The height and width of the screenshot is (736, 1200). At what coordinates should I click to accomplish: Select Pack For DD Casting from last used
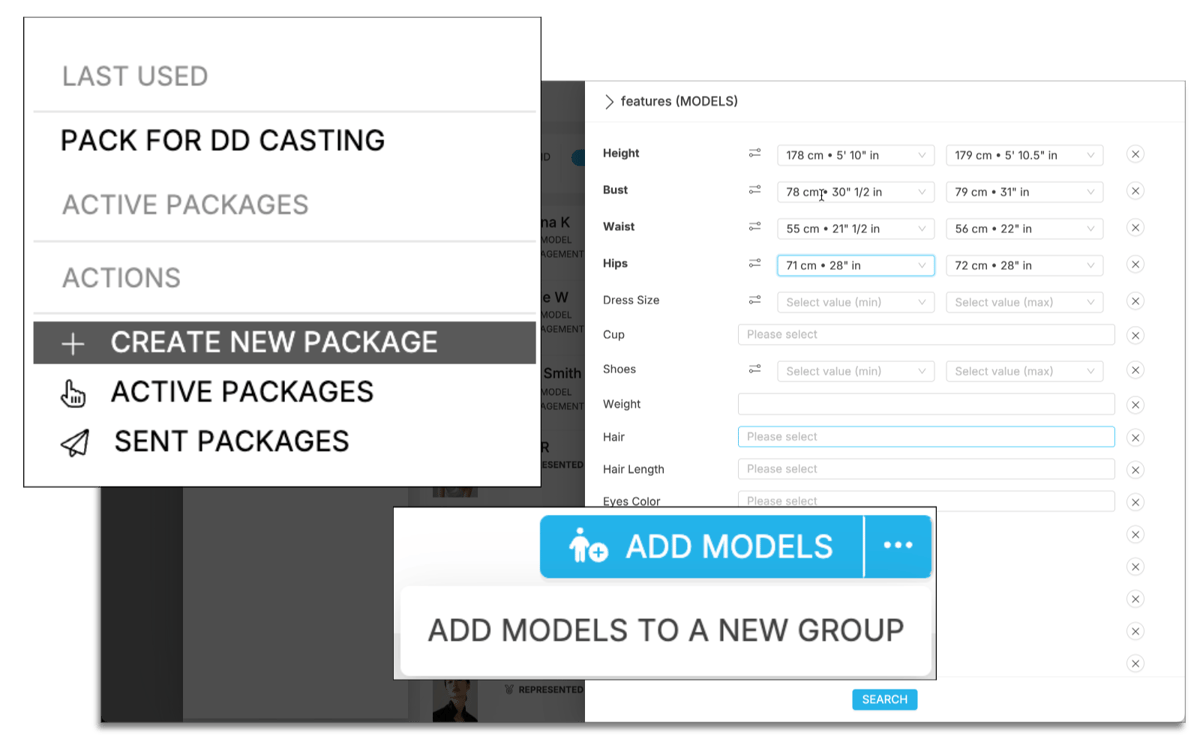click(x=223, y=141)
